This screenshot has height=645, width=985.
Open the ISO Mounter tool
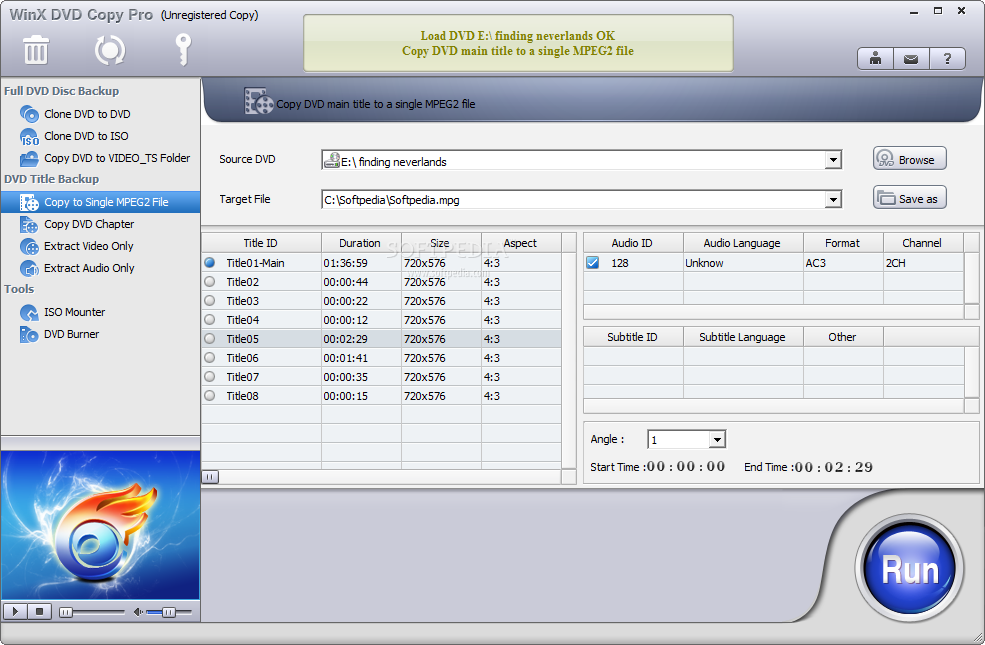pyautogui.click(x=74, y=312)
